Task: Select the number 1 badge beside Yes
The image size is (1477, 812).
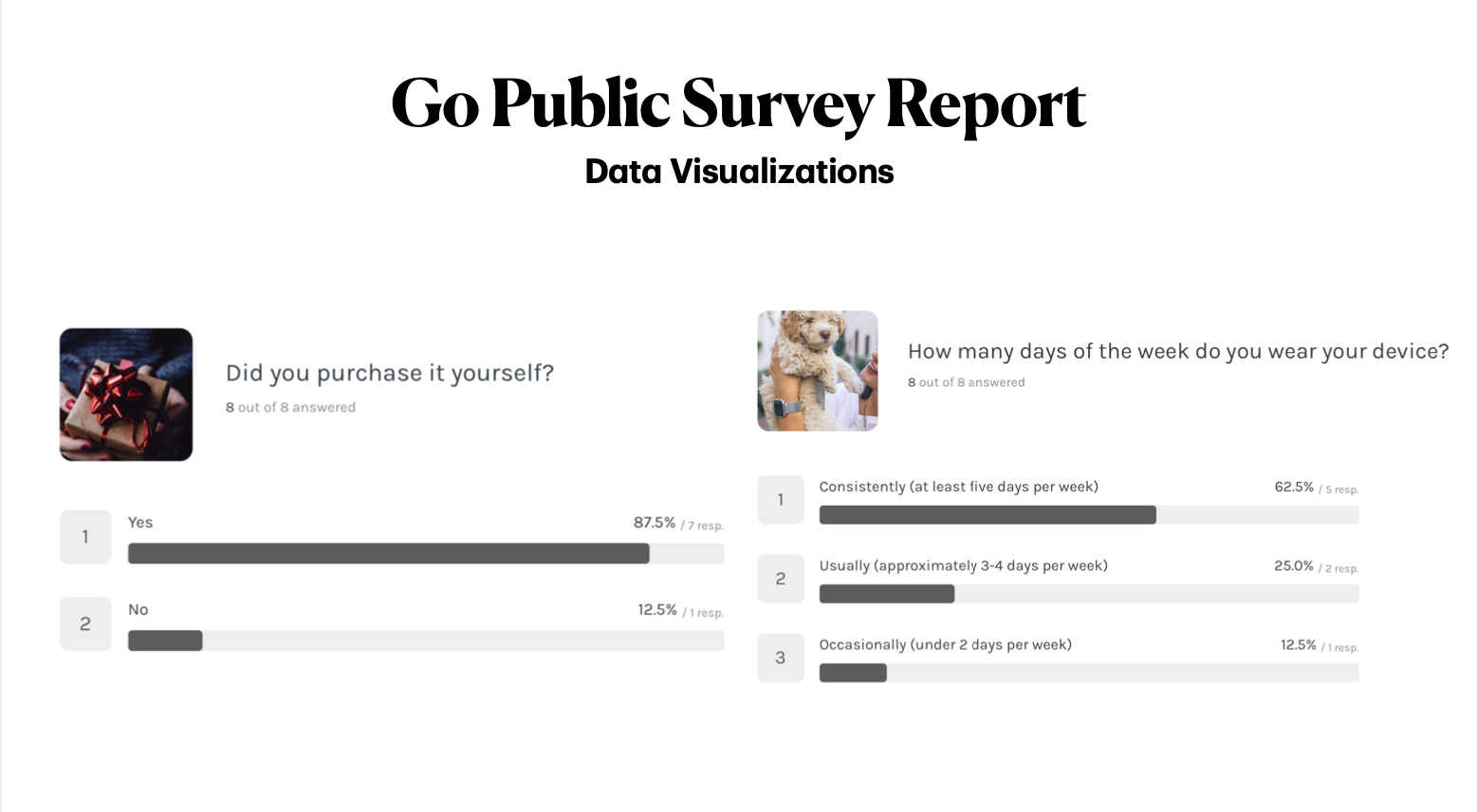Action: click(x=85, y=537)
